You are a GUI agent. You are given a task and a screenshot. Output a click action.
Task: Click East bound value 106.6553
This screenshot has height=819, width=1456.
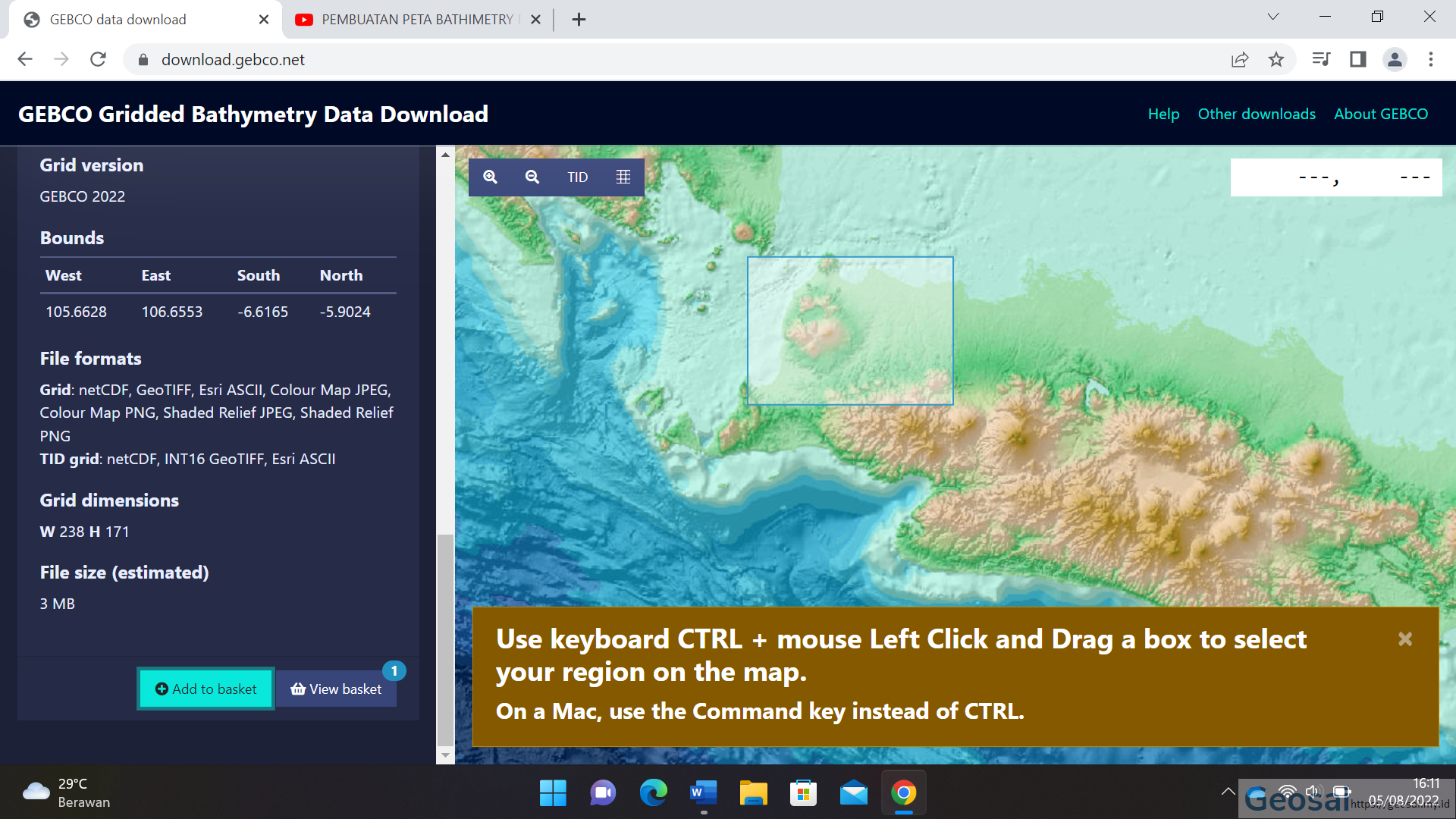point(172,312)
